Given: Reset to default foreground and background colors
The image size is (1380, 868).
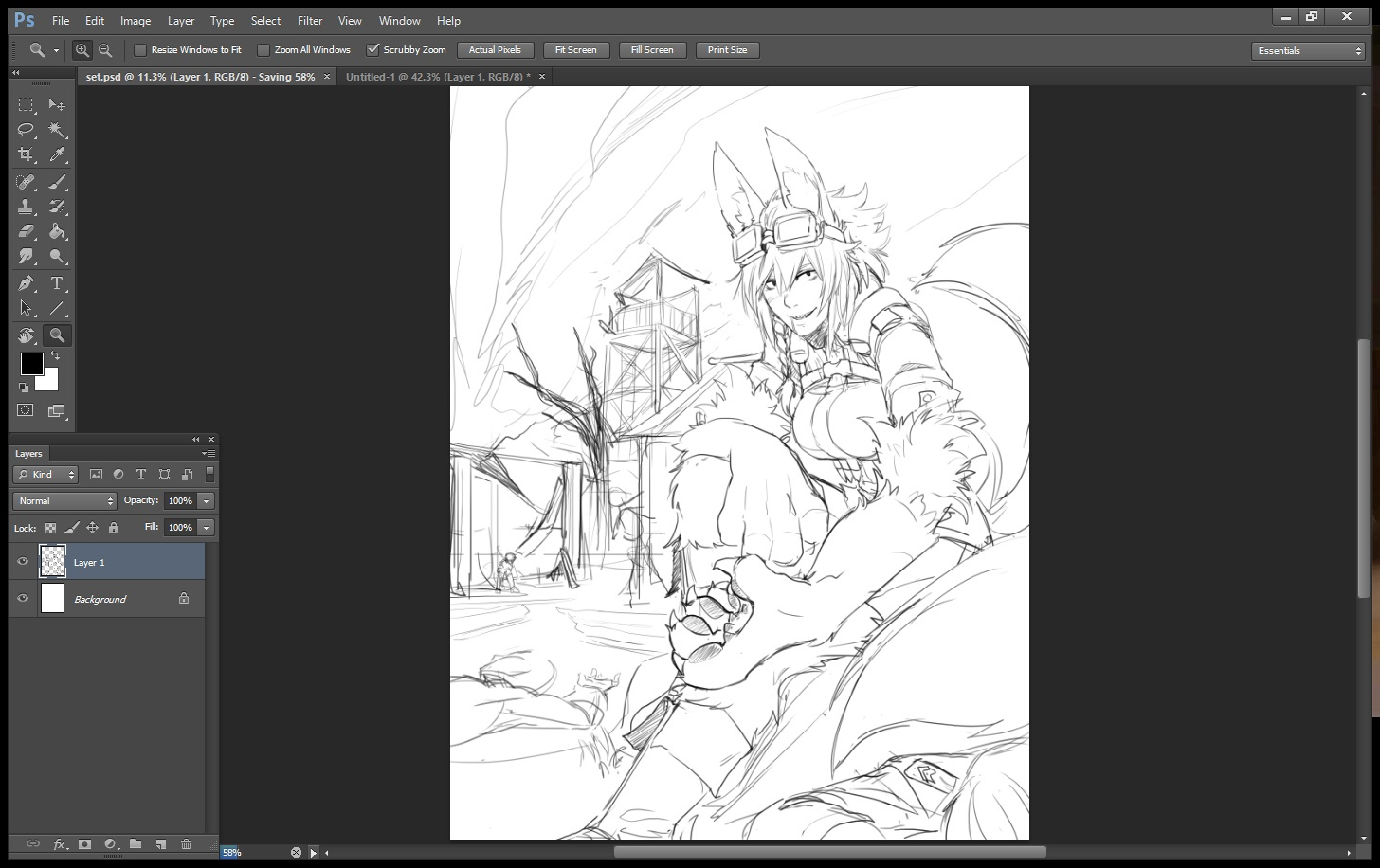Looking at the screenshot, I should pyautogui.click(x=24, y=387).
